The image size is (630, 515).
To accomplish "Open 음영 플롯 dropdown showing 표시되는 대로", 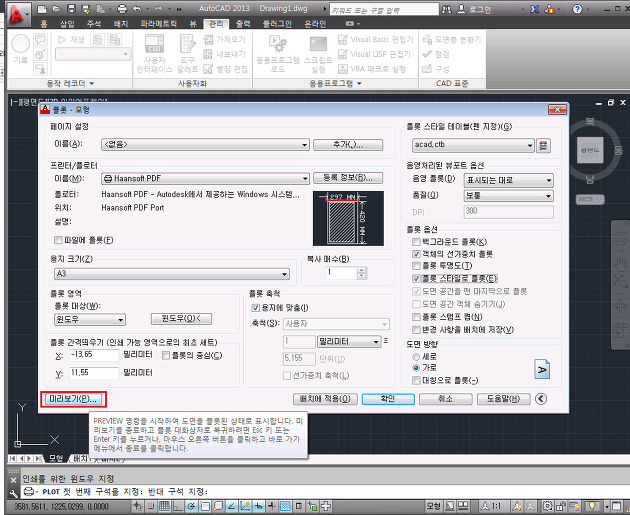I will pos(508,180).
